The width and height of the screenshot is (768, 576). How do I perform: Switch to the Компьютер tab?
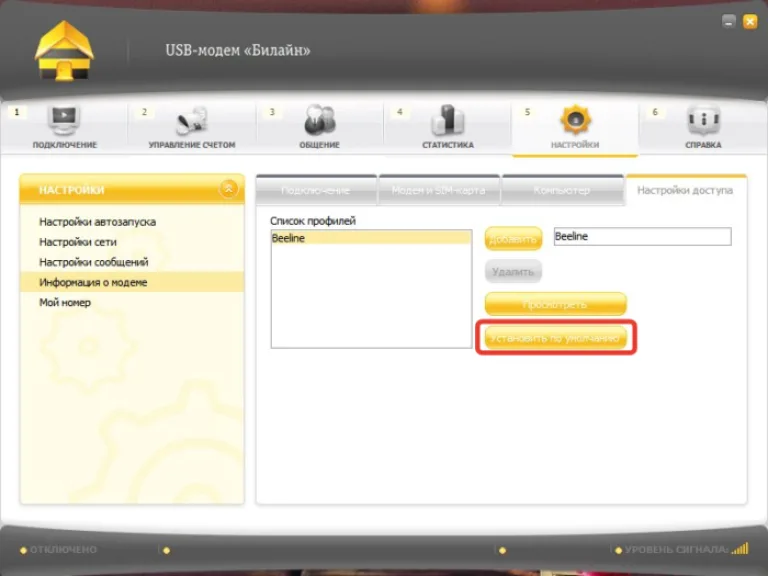[x=562, y=191]
